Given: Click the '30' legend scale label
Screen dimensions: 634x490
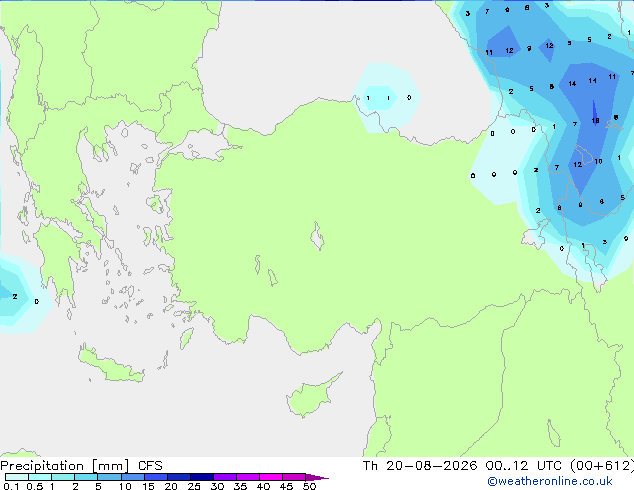Looking at the screenshot, I should [x=217, y=486].
